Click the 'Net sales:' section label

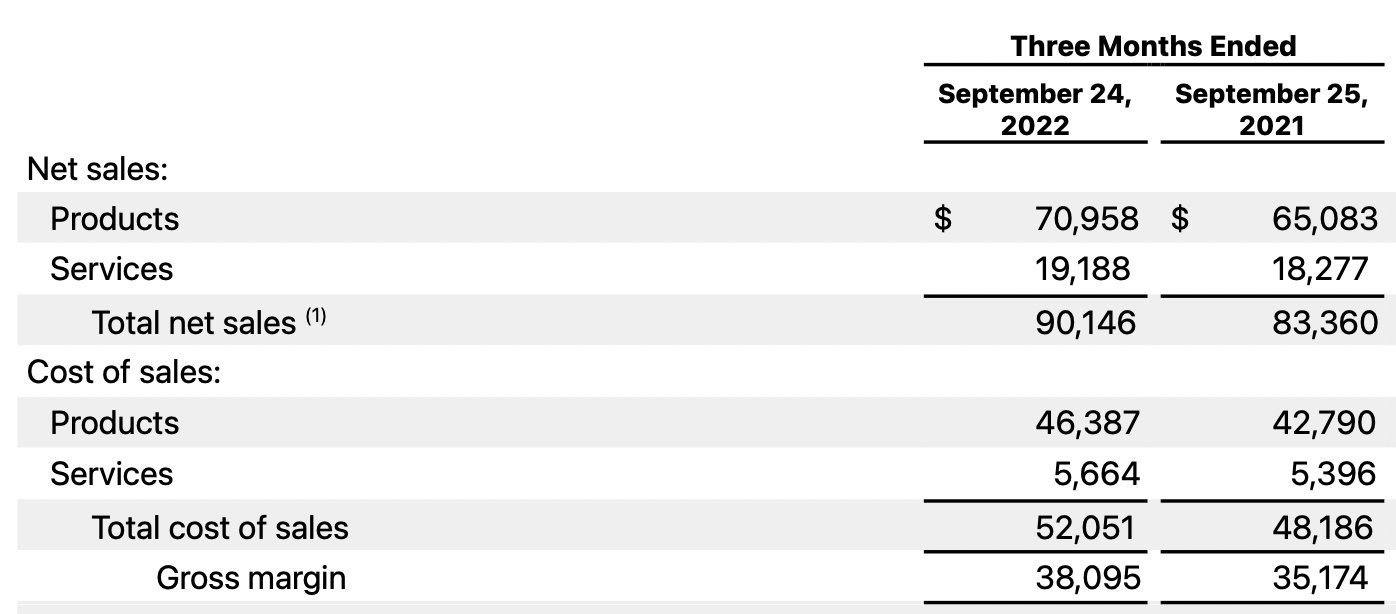pos(97,168)
